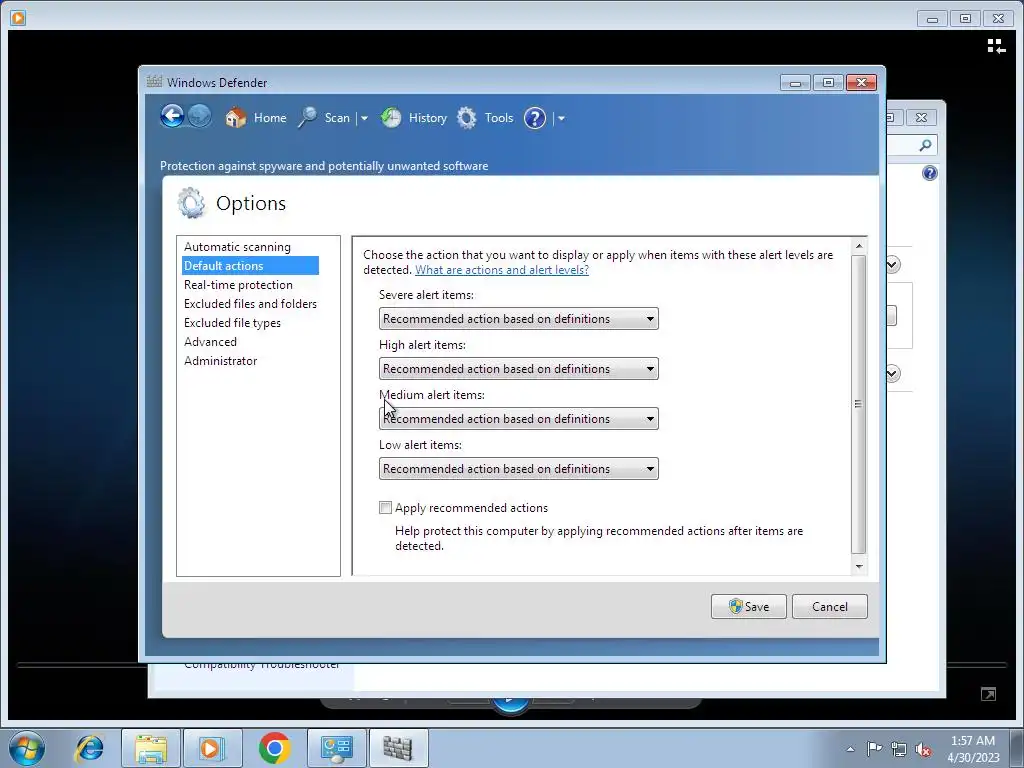
Task: Open Windows Media Player on taskbar
Action: tap(212, 748)
